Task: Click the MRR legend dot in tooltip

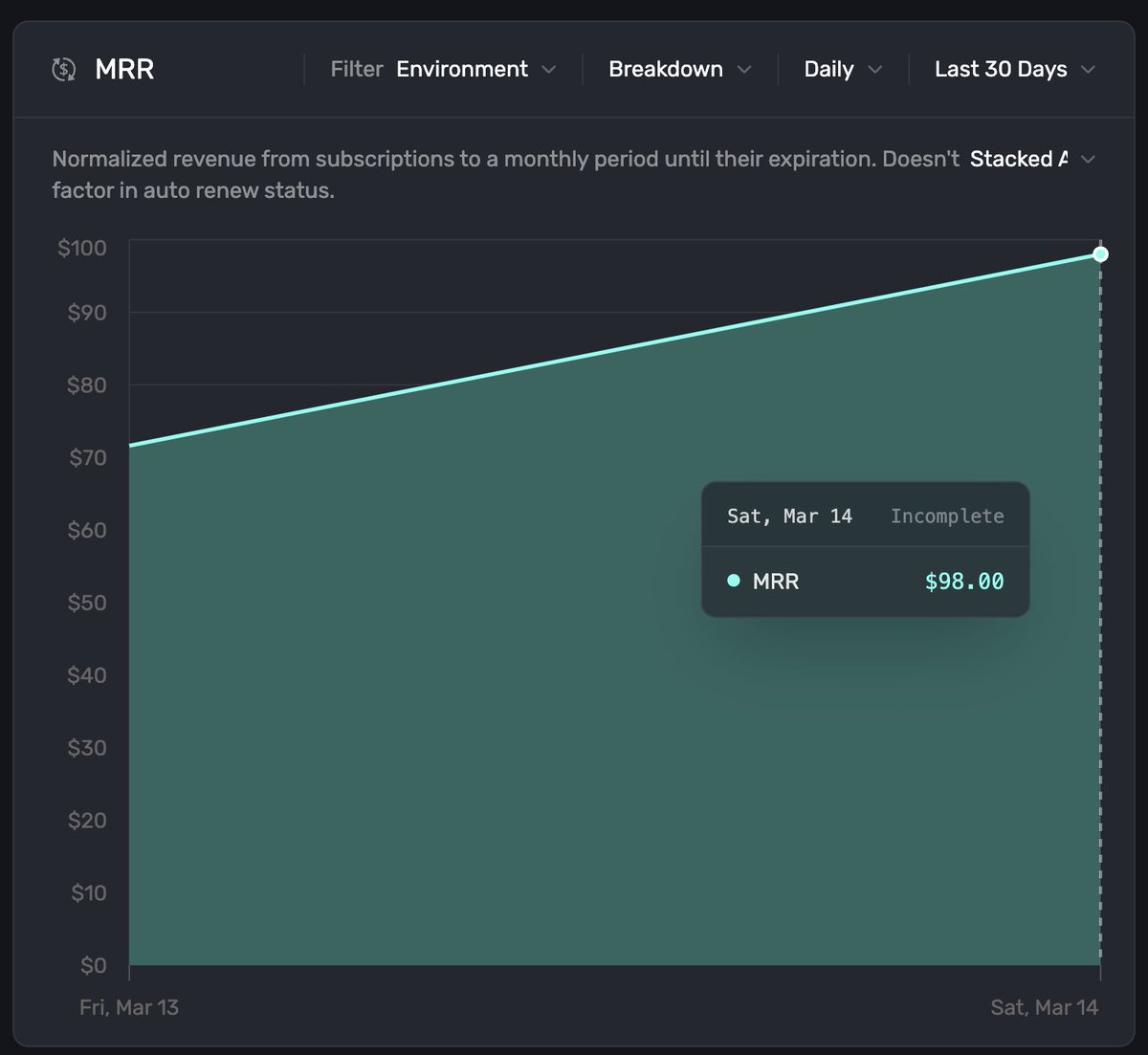Action: click(734, 581)
